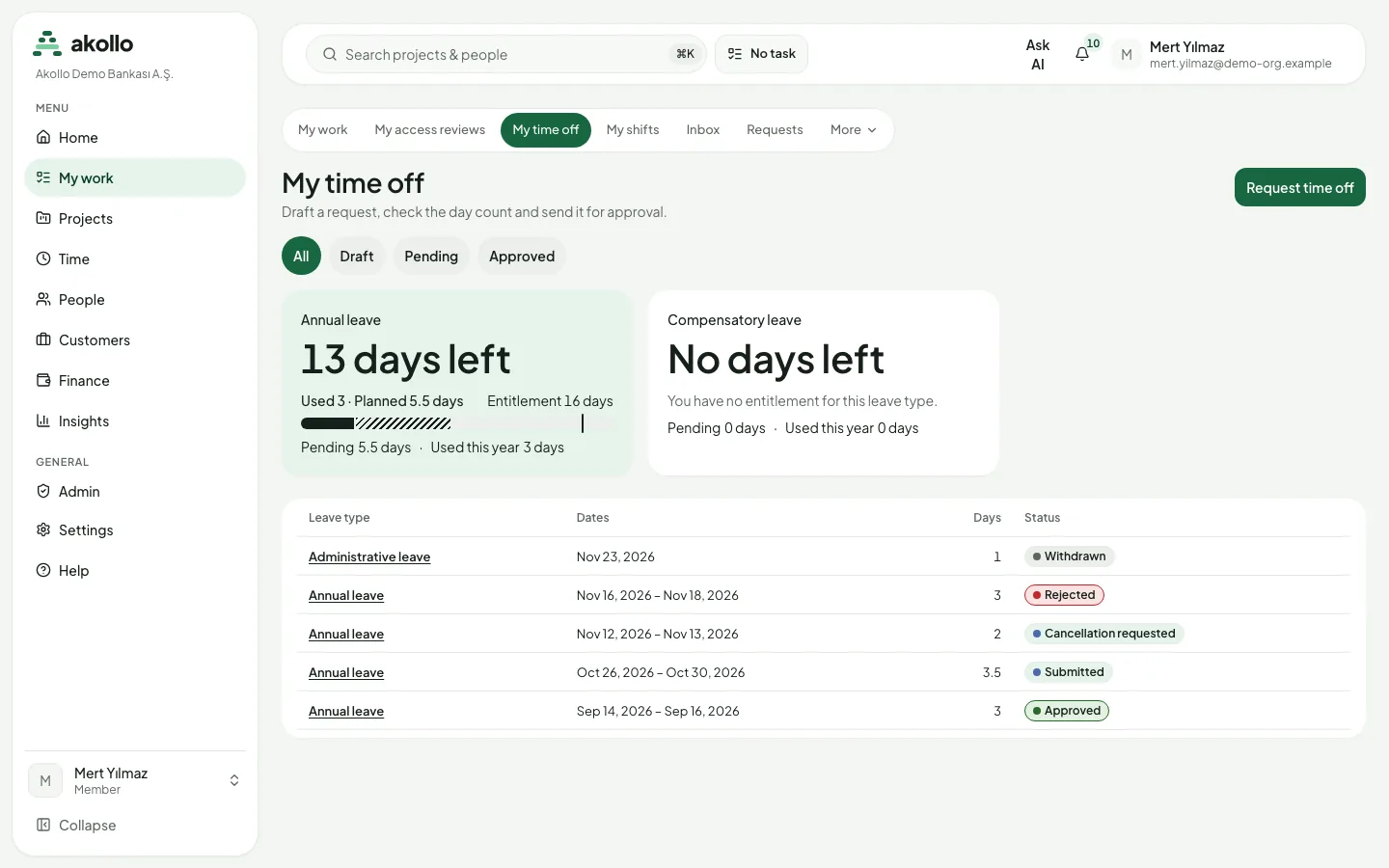The width and height of the screenshot is (1389, 868).
Task: Open the Requests tab
Action: coord(775,130)
